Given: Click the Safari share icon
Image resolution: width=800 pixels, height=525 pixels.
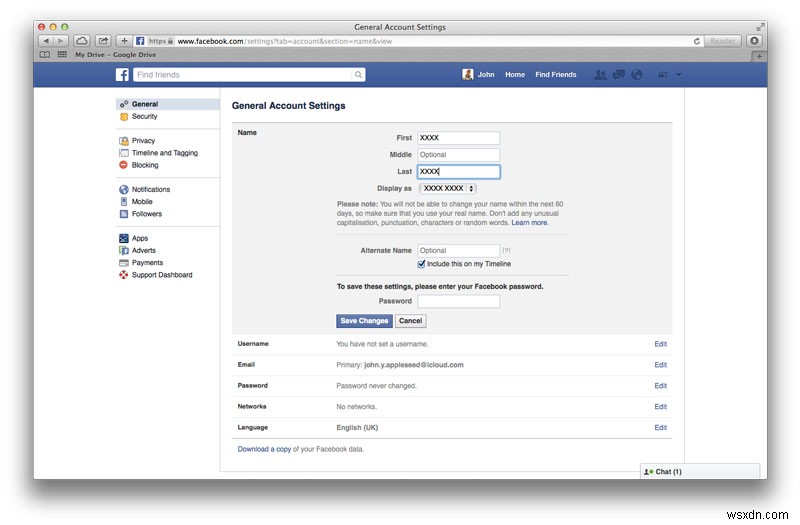Looking at the screenshot, I should coord(103,41).
